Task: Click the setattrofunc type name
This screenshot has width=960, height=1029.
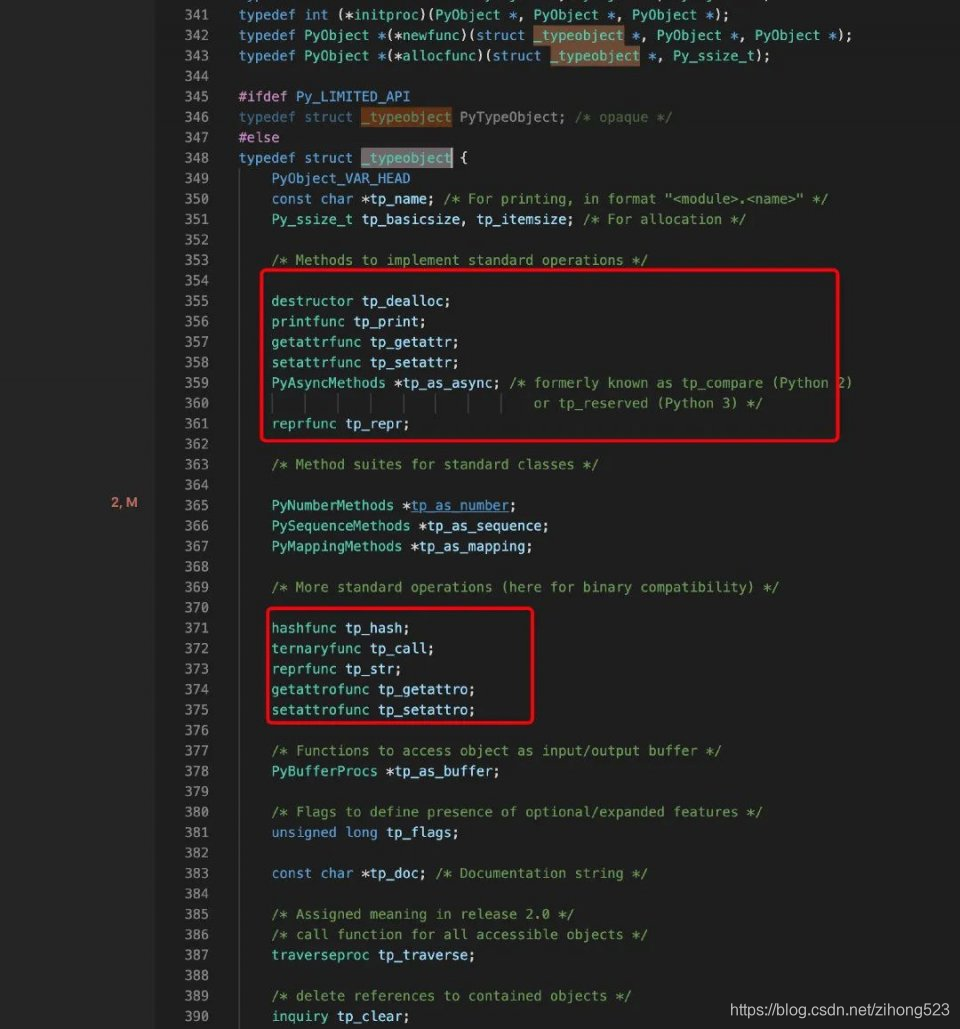Action: pos(320,709)
